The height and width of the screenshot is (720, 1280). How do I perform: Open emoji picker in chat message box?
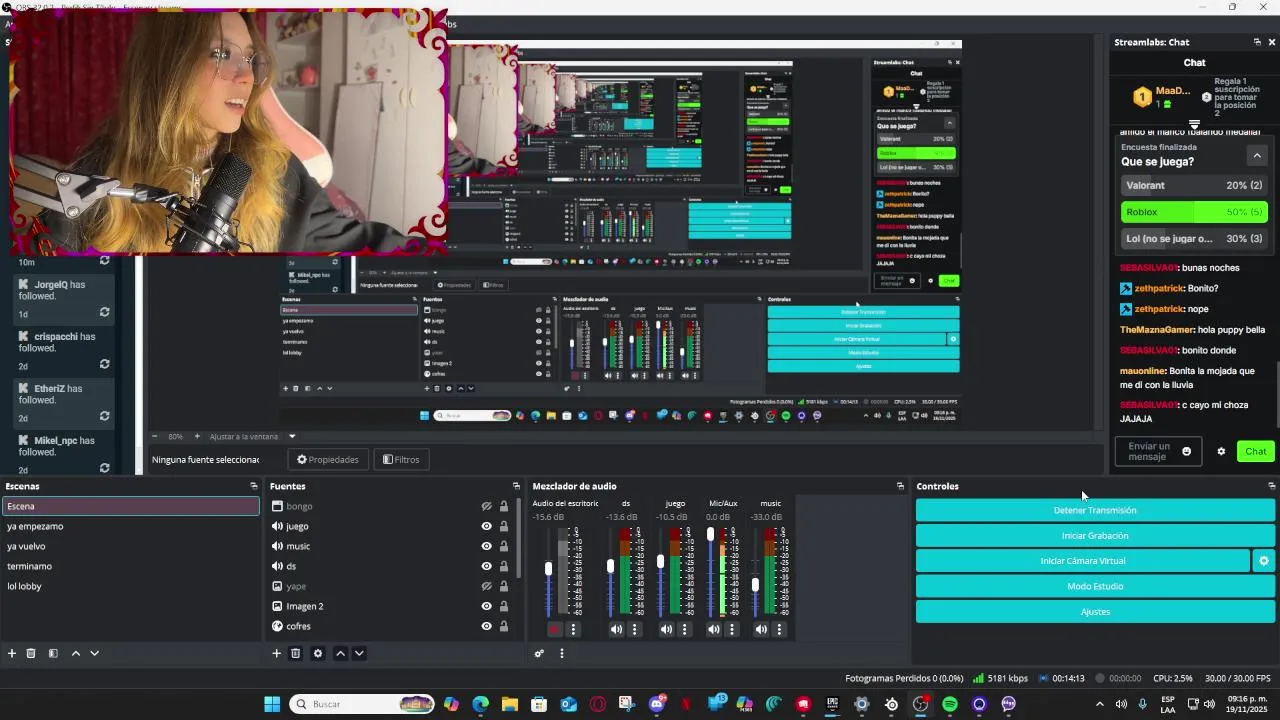click(x=1187, y=451)
